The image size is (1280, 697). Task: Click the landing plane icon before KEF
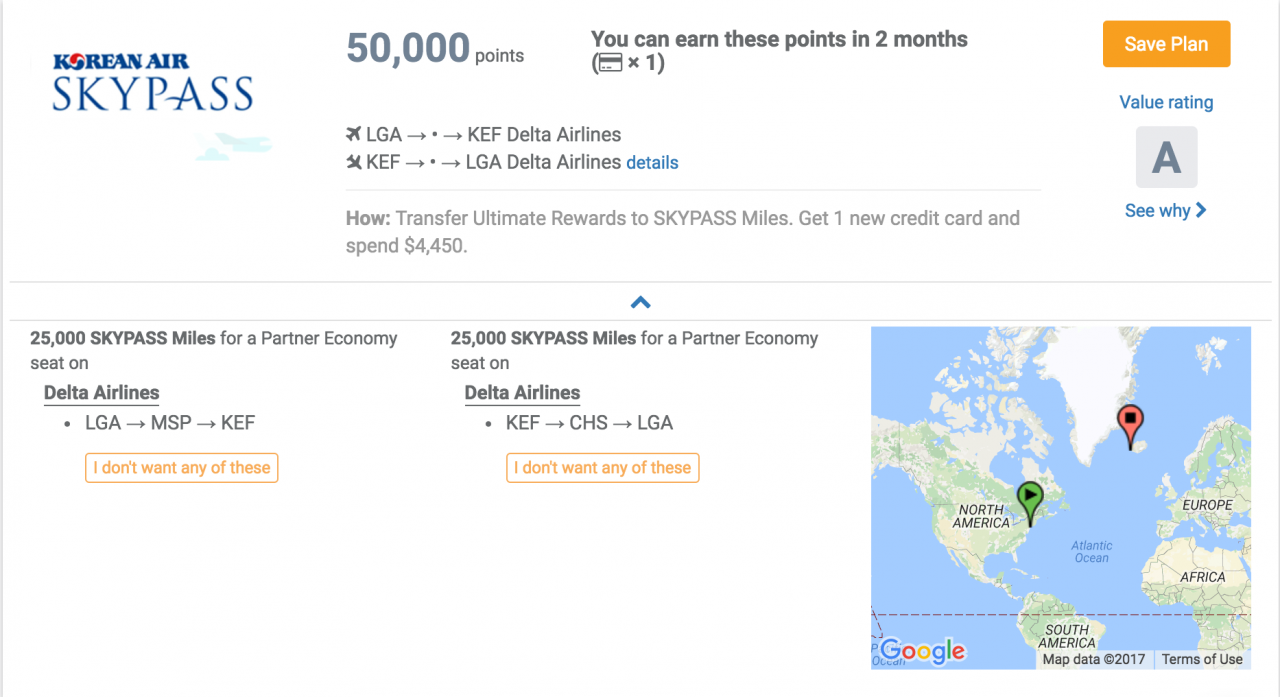(353, 162)
